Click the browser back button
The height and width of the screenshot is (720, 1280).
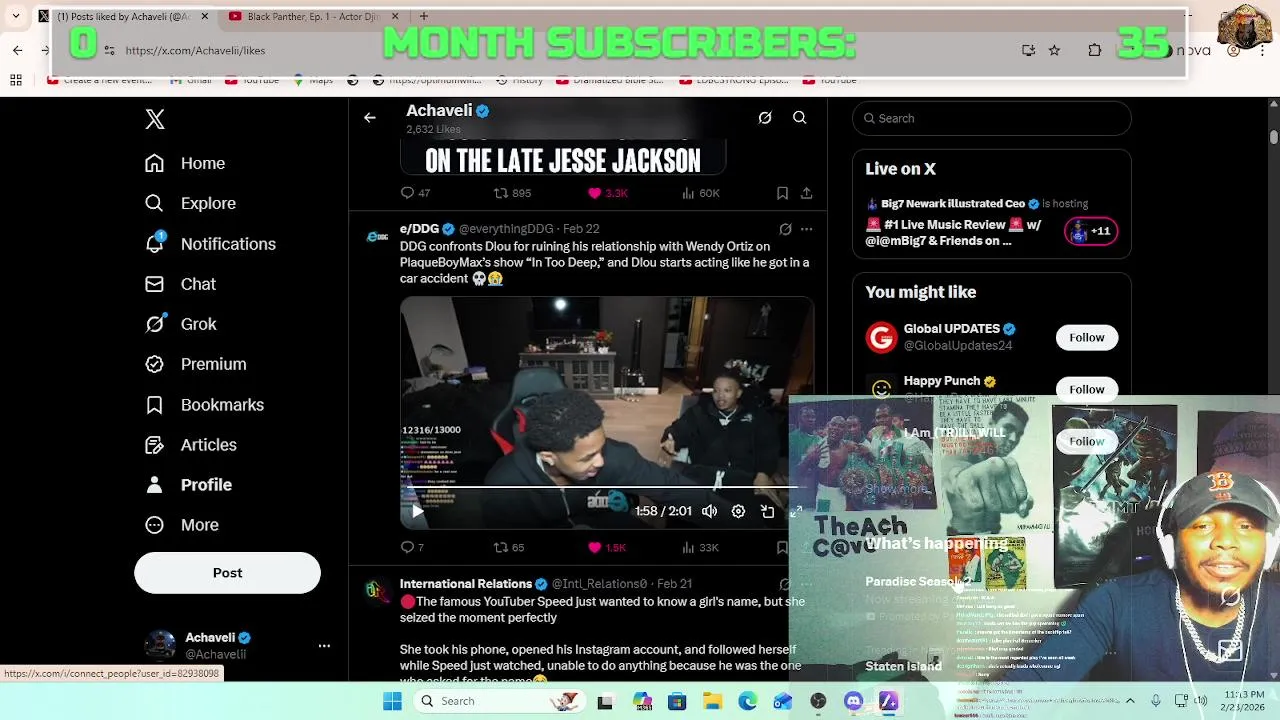(x=17, y=50)
